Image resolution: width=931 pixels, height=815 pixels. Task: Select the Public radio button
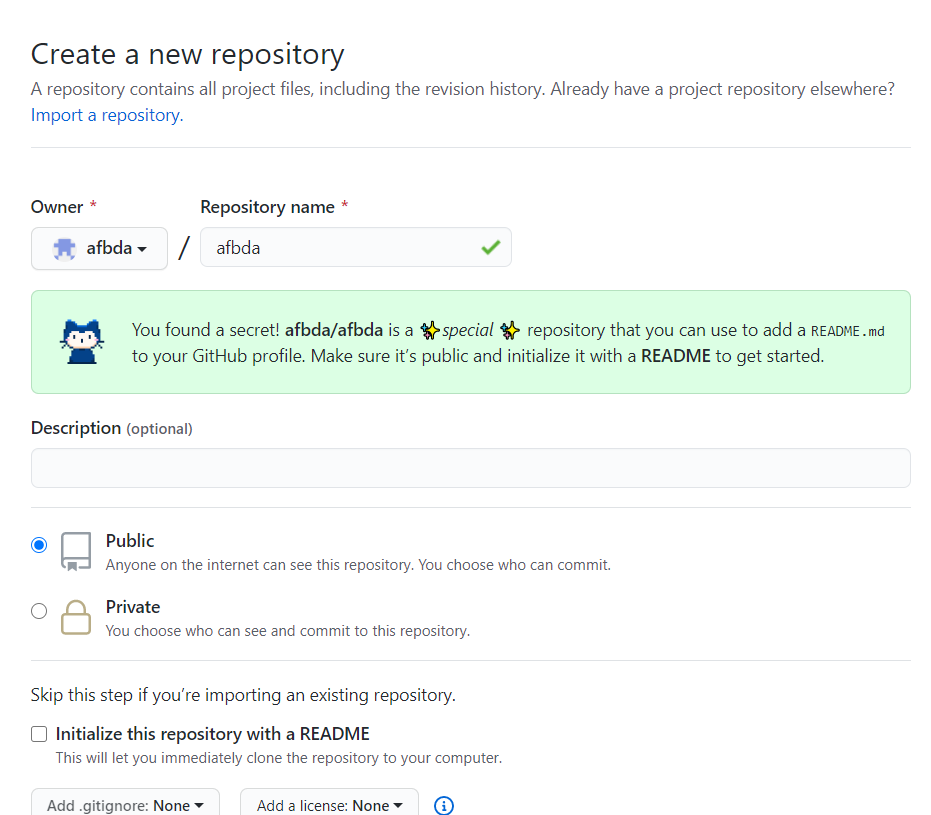pos(39,545)
